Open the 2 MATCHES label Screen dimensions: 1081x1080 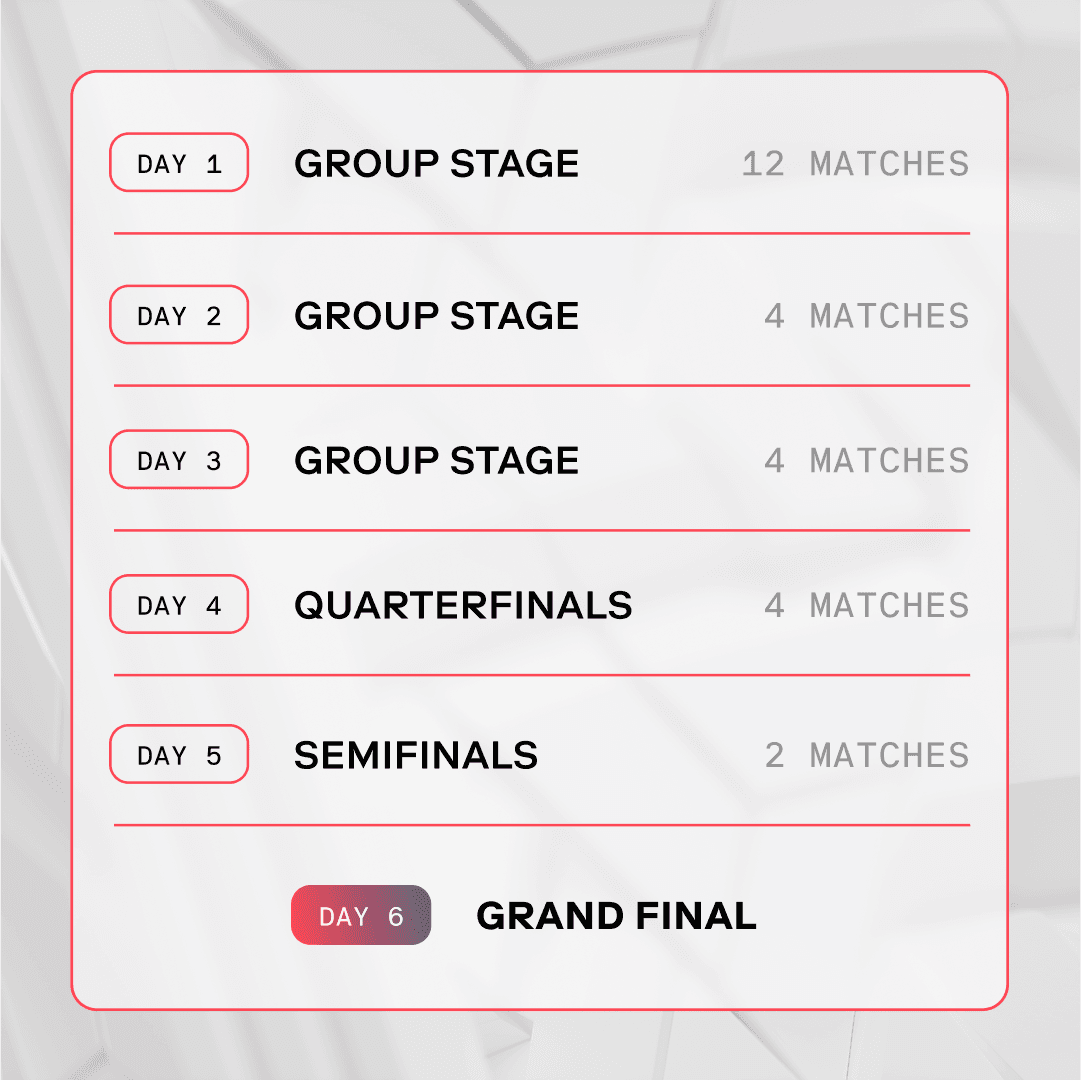[x=867, y=755]
